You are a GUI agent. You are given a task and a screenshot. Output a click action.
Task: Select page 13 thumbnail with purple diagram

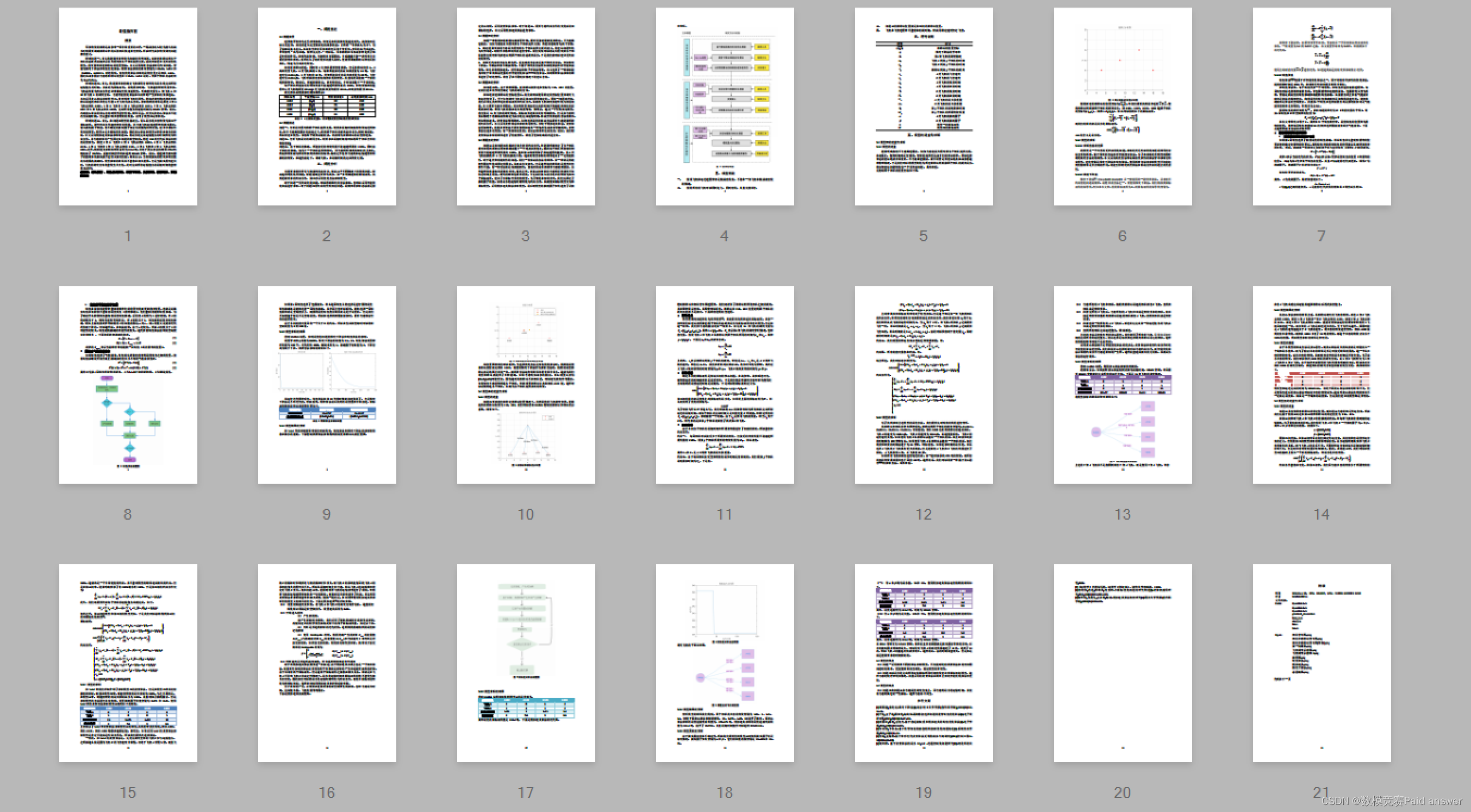(x=1122, y=384)
